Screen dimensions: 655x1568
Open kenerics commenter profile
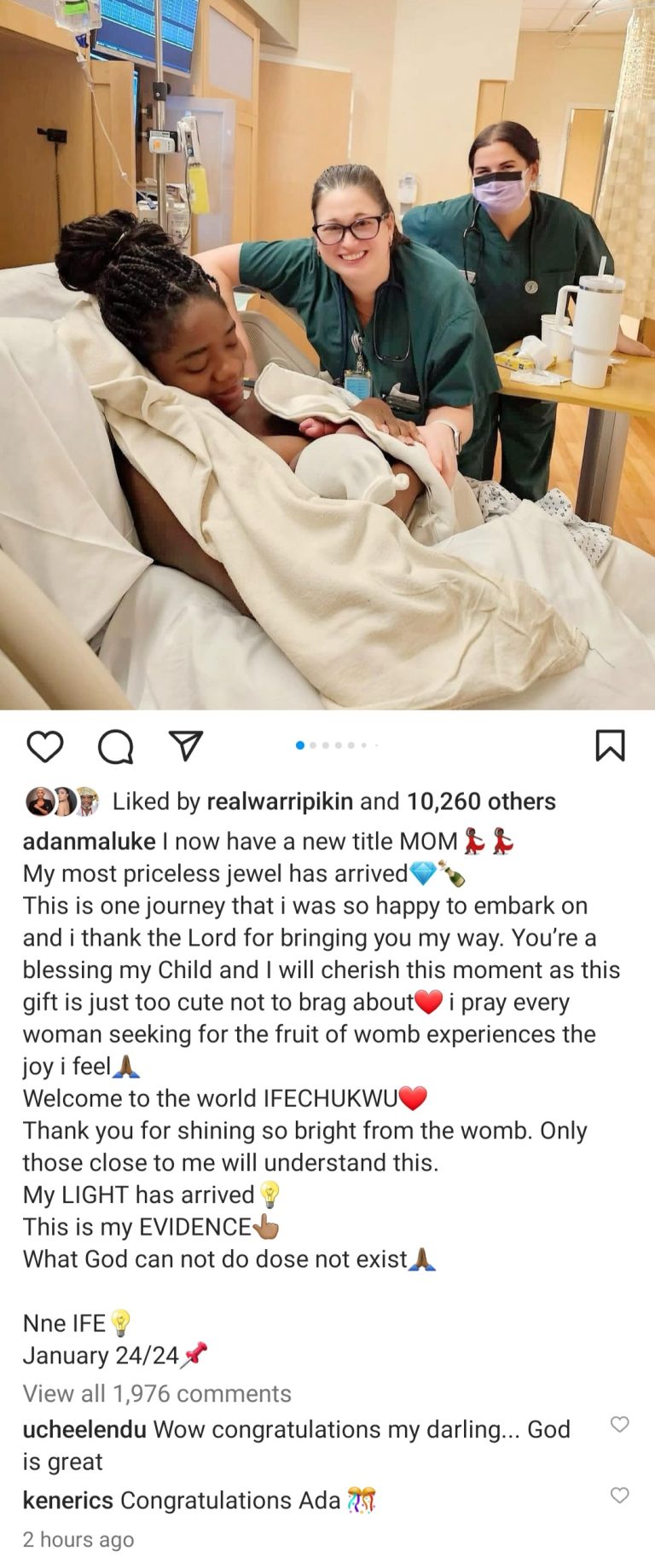[67, 1500]
